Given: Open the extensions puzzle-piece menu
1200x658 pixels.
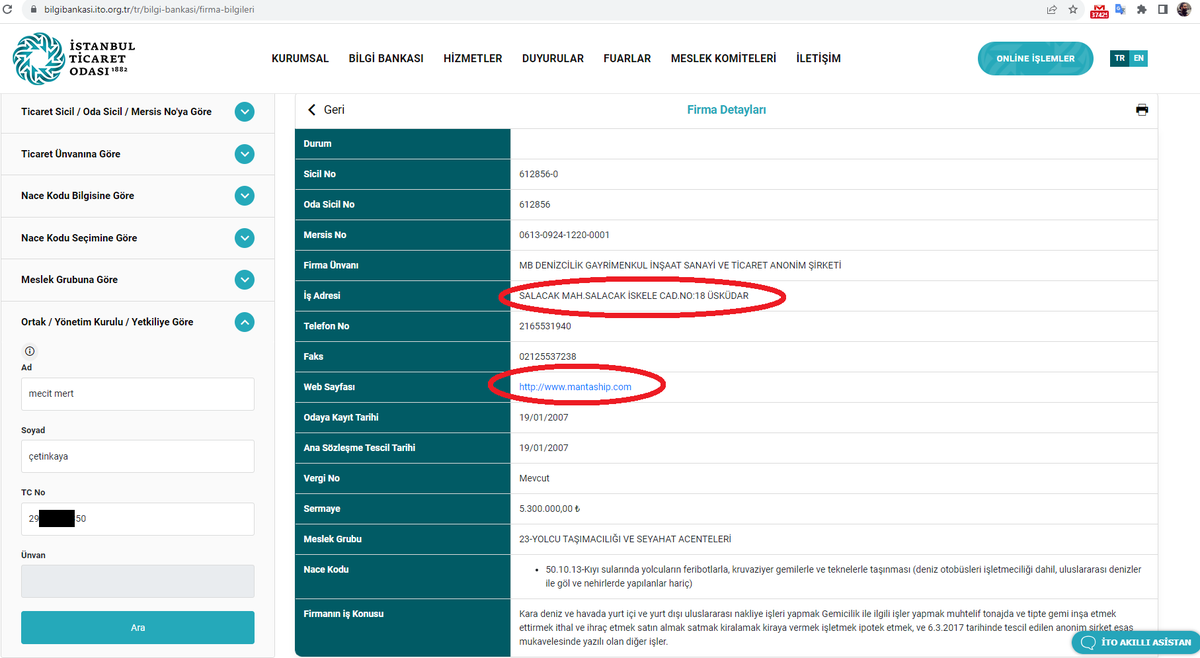Looking at the screenshot, I should pyautogui.click(x=1141, y=9).
